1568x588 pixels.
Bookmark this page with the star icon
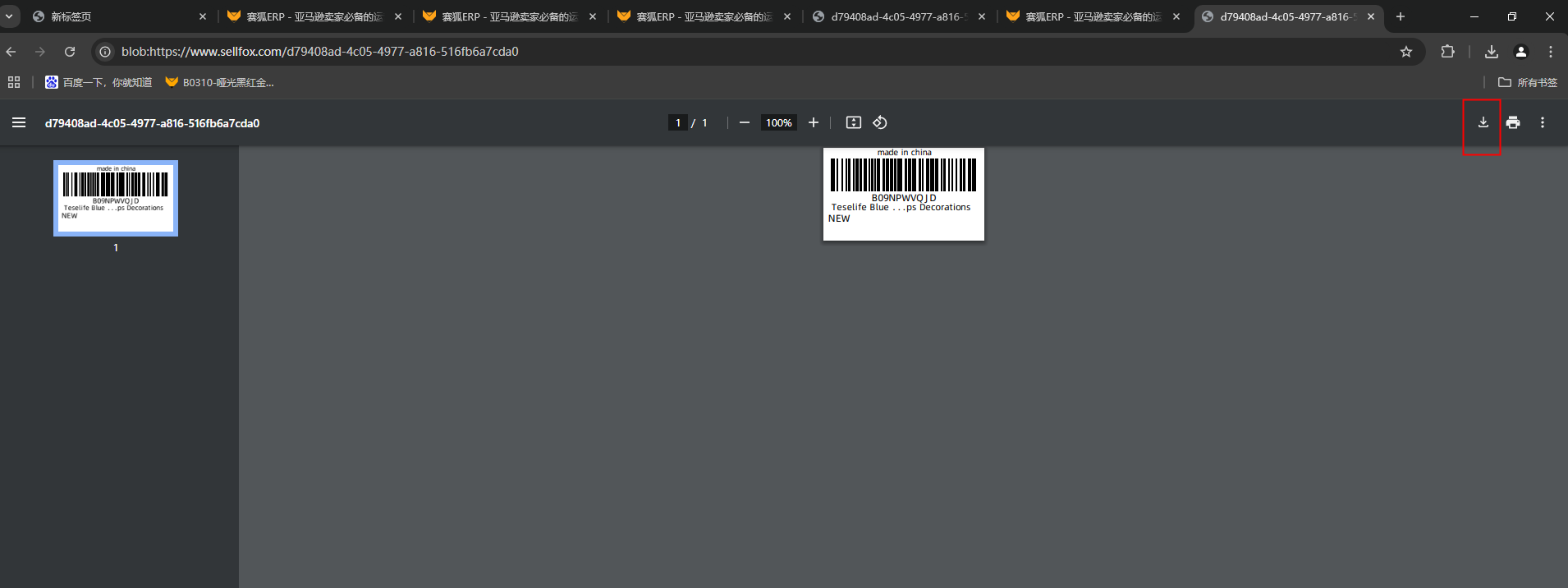(x=1406, y=52)
